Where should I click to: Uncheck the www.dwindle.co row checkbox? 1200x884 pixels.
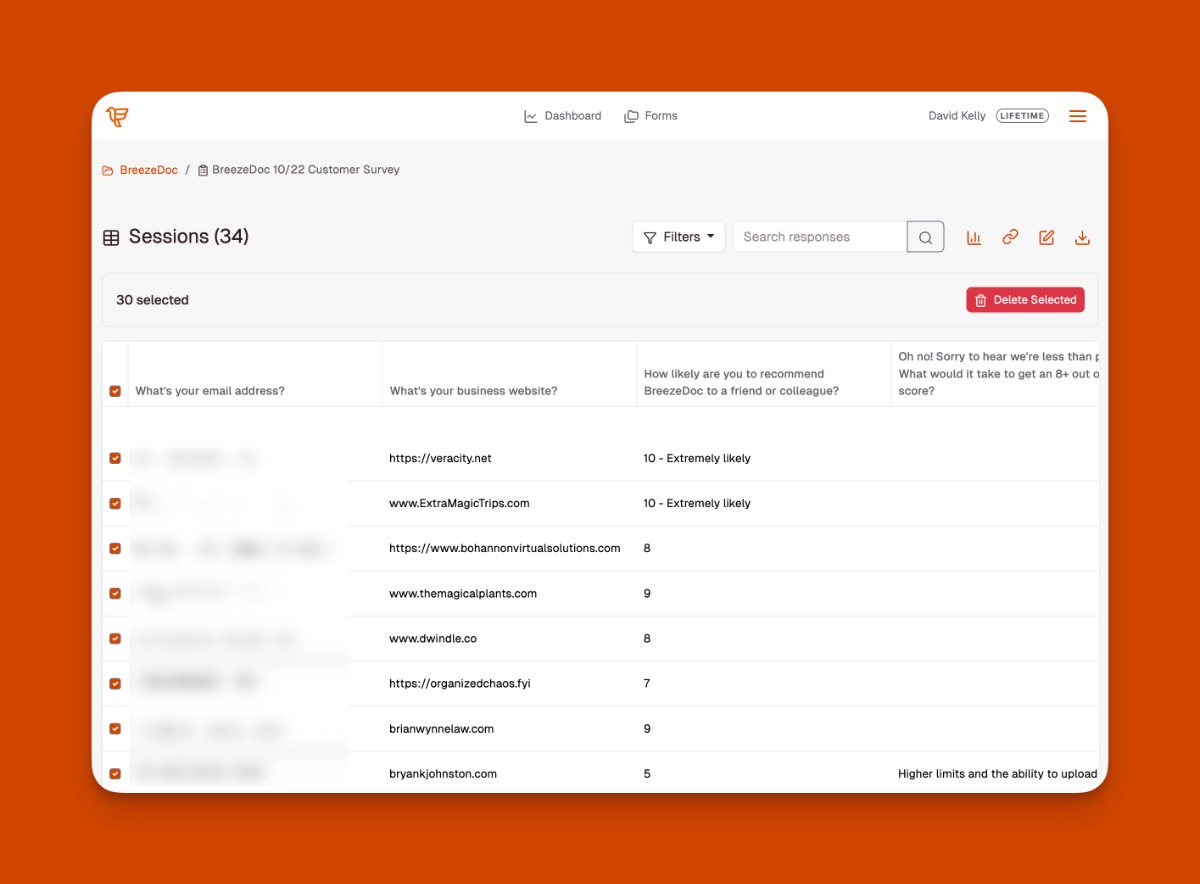(x=115, y=638)
